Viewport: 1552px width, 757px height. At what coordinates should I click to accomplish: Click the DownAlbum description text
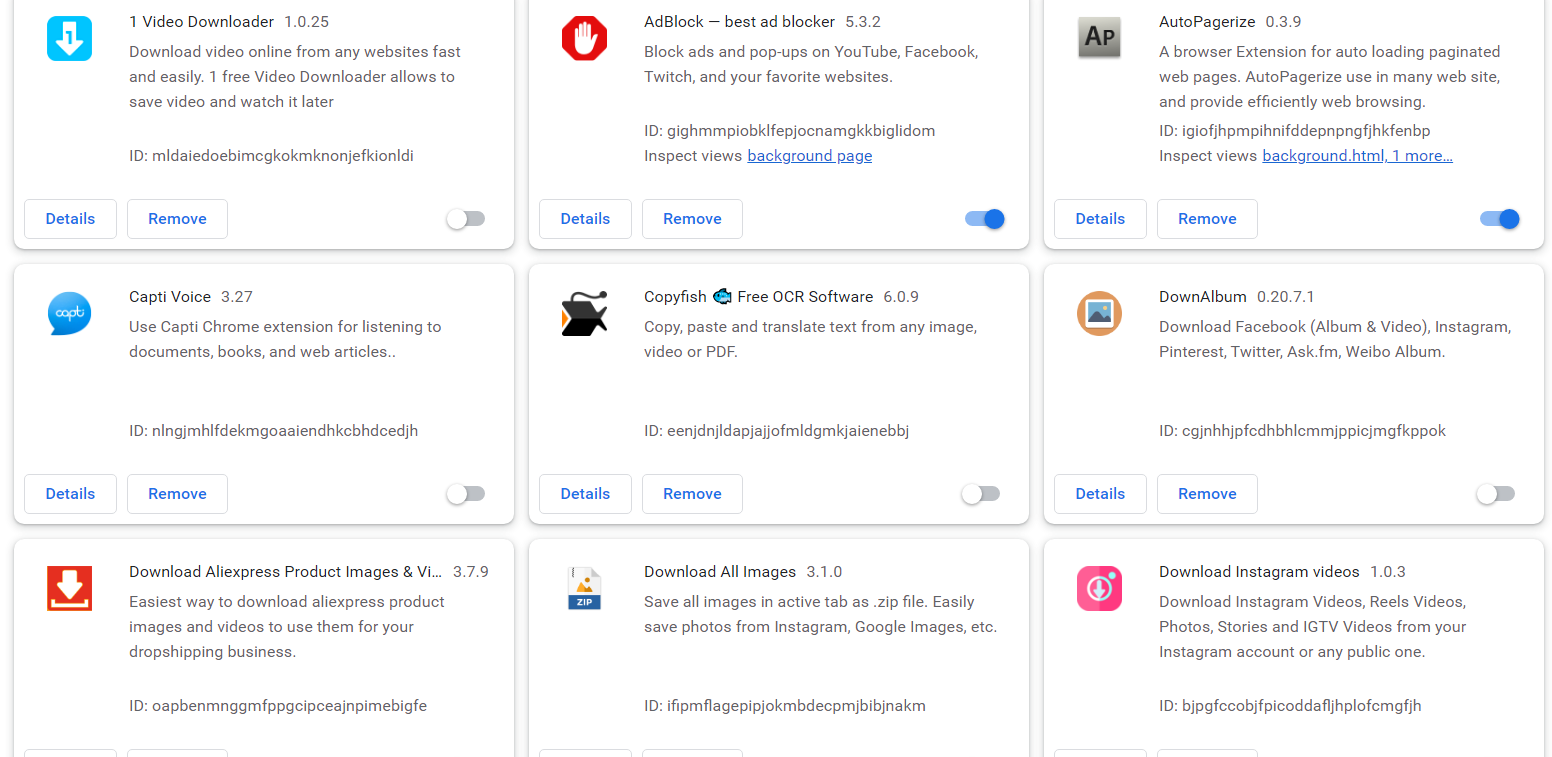click(x=1335, y=339)
